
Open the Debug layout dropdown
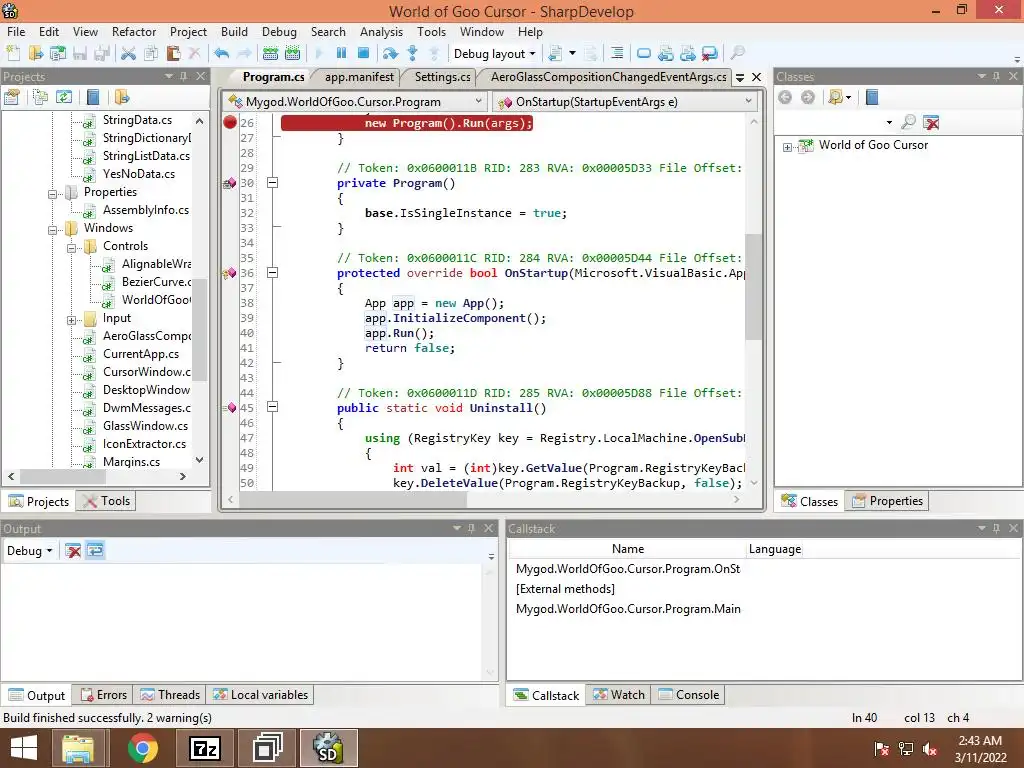(x=494, y=54)
